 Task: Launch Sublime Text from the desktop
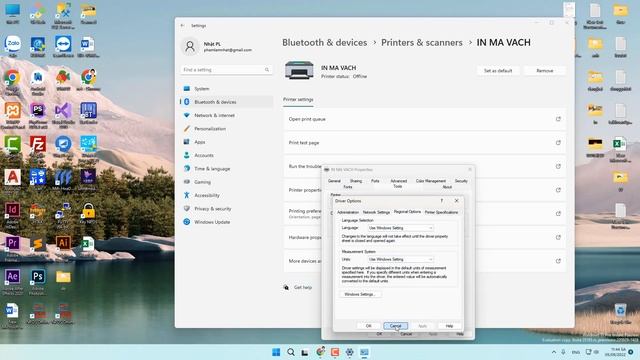pyautogui.click(x=38, y=245)
